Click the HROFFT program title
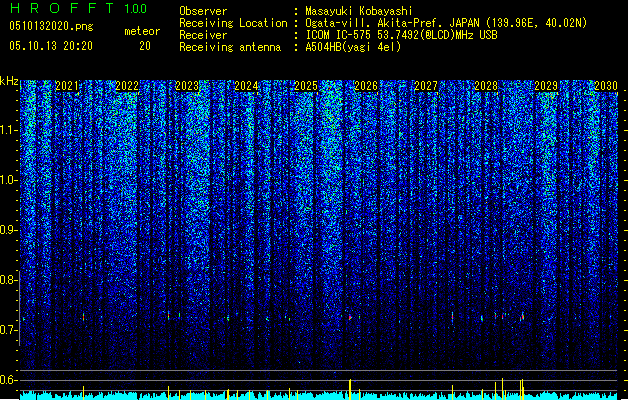 point(62,8)
